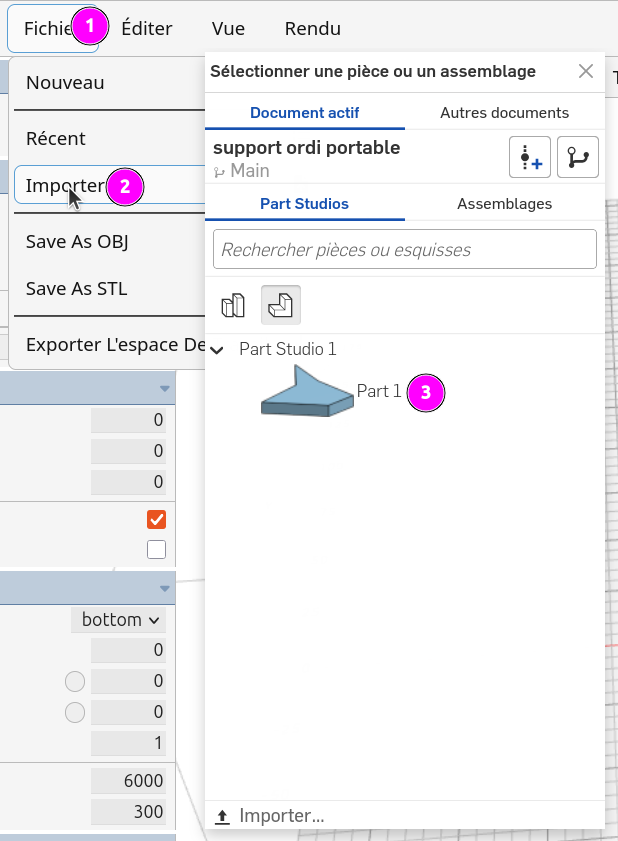Open the Assemblages tab

[504, 204]
